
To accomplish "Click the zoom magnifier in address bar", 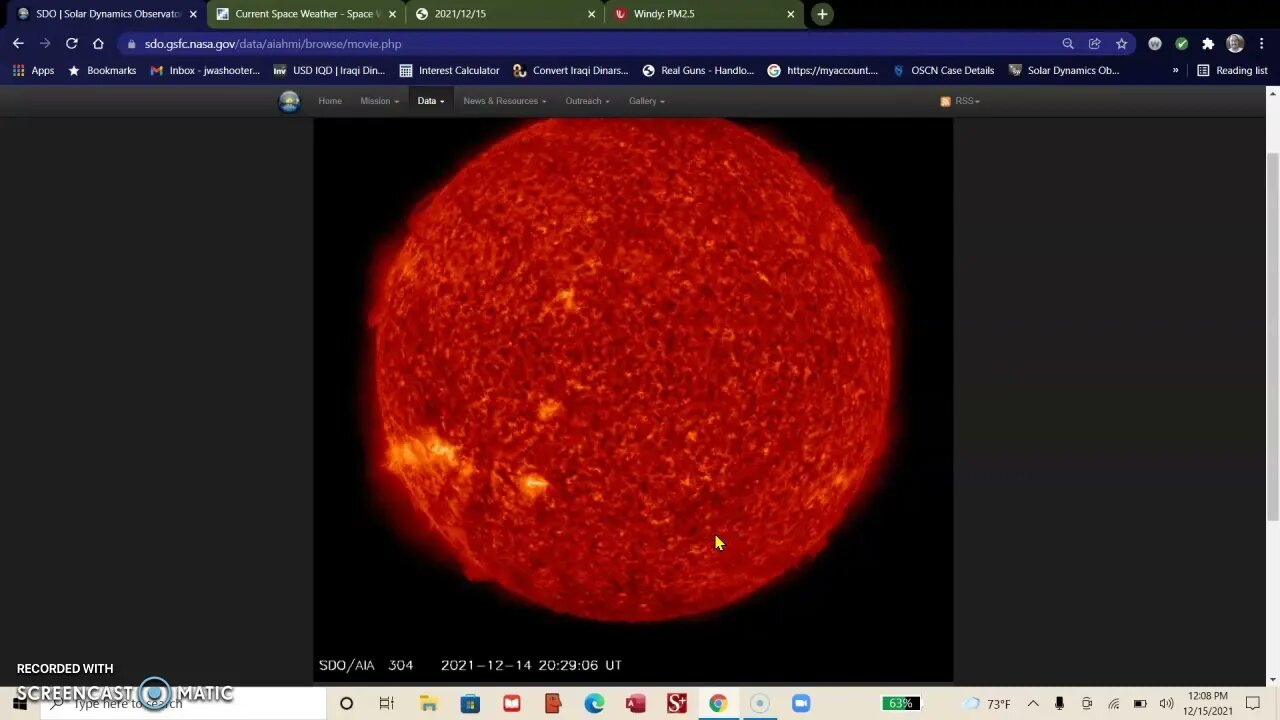I will click(1068, 44).
